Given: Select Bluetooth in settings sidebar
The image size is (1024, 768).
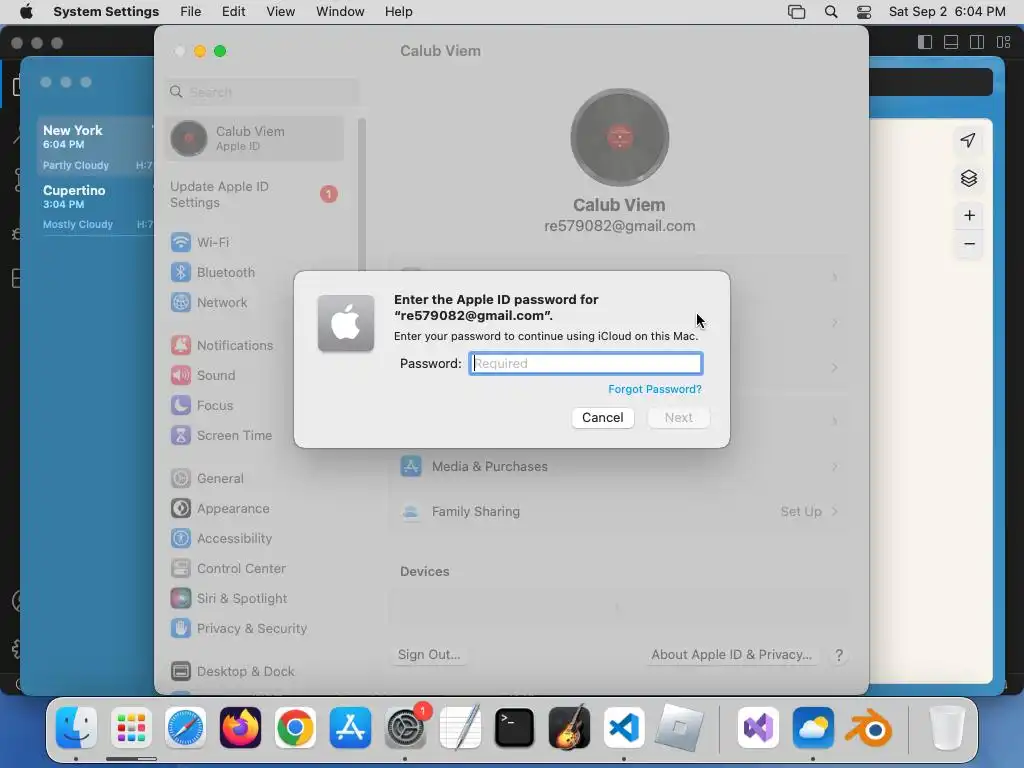Looking at the screenshot, I should point(254,272).
